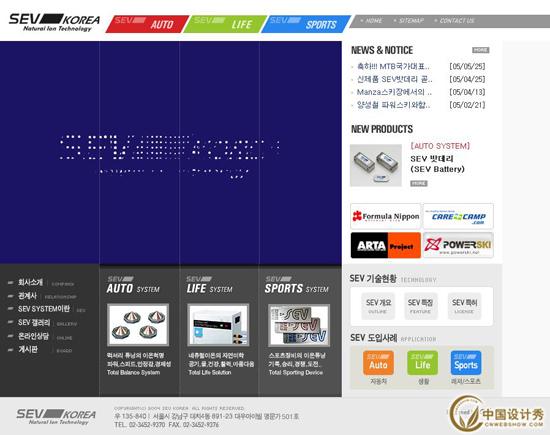Click the AUTO System cone products image

(138, 325)
